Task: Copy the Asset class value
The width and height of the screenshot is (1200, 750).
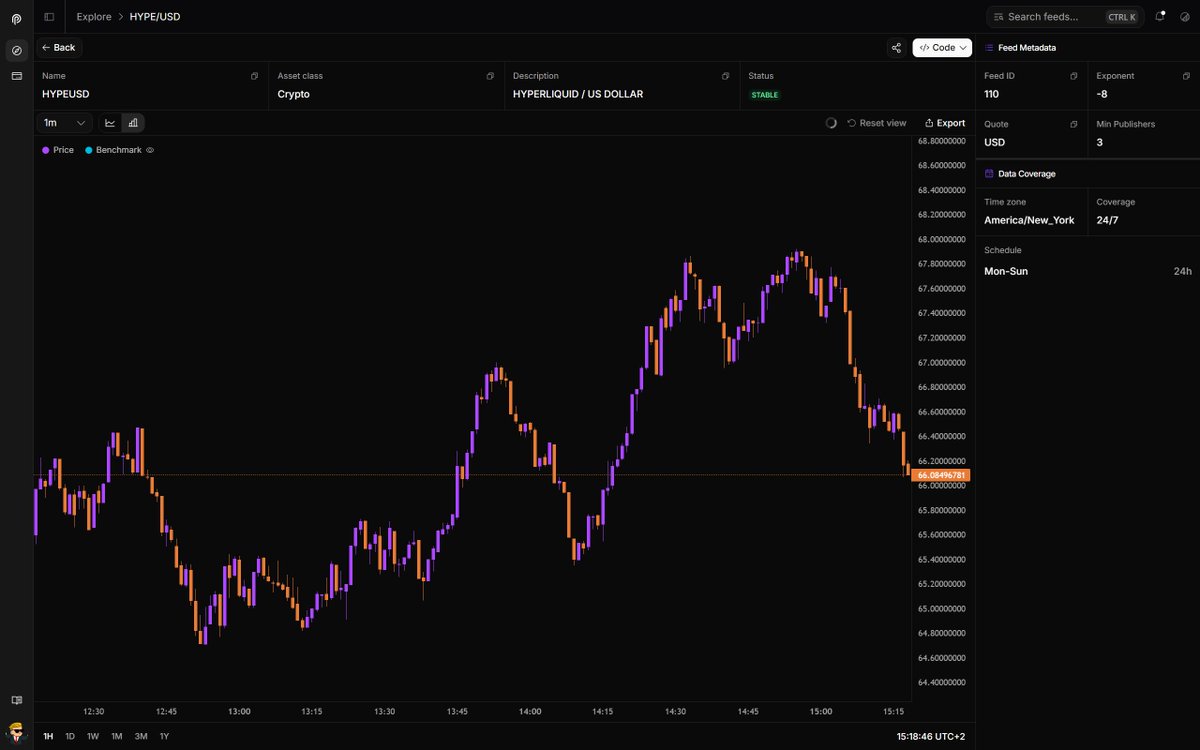Action: 490,76
